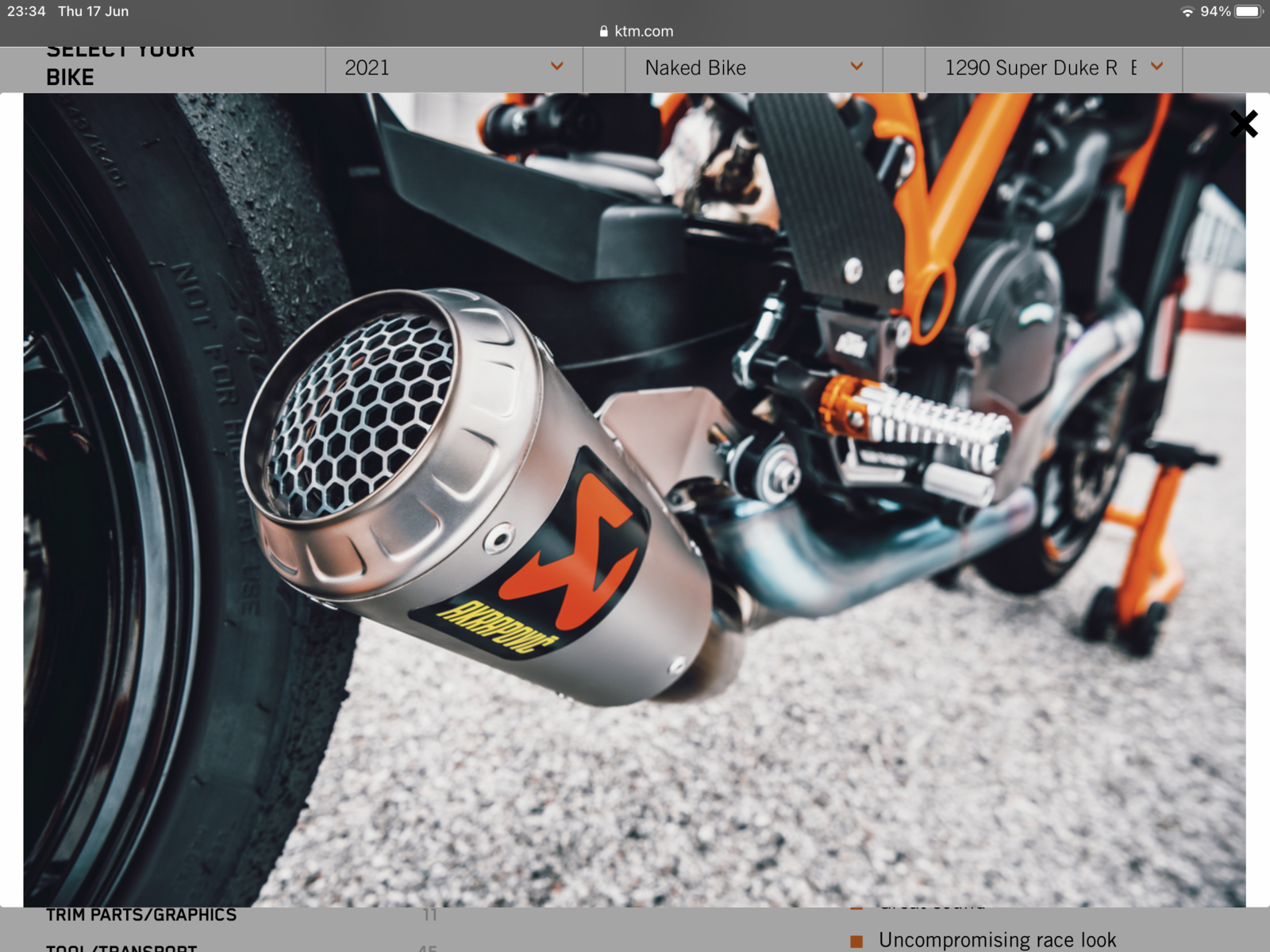Open the 2021 model year dropdown

(x=454, y=68)
